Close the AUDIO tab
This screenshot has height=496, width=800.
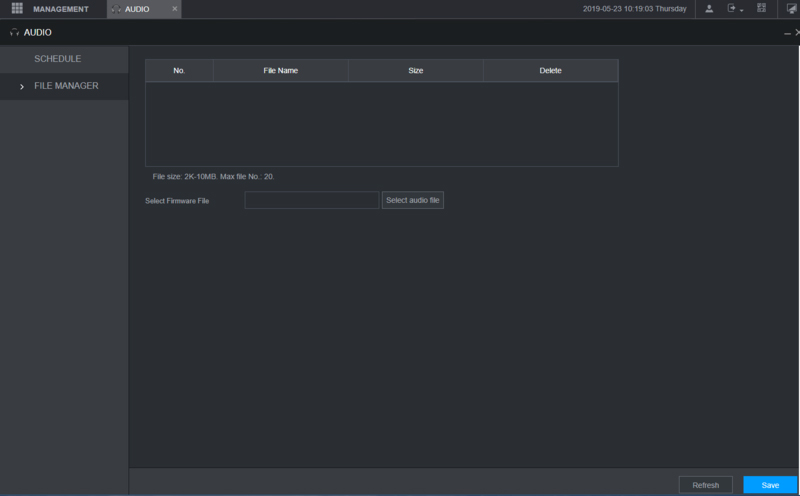coord(175,9)
